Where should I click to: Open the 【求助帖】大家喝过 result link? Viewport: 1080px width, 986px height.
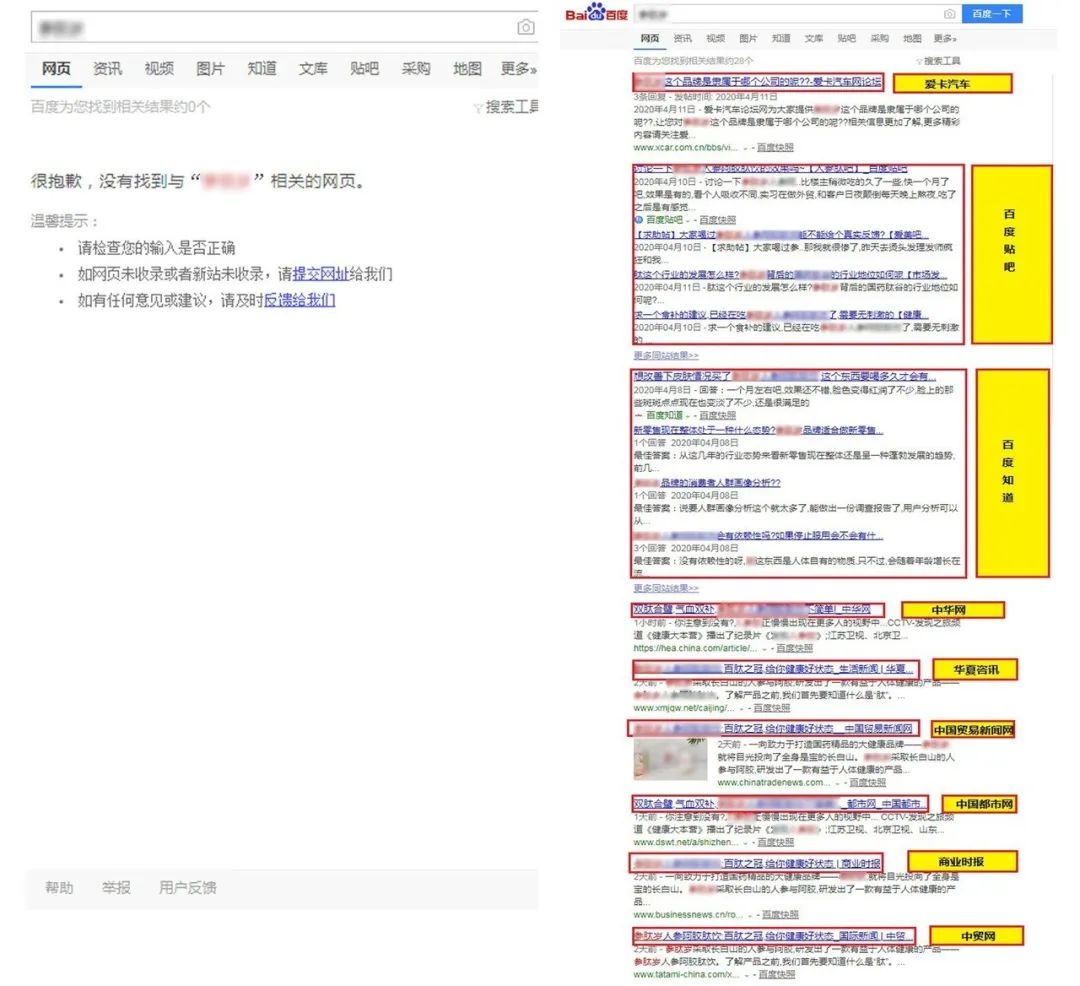tap(781, 235)
